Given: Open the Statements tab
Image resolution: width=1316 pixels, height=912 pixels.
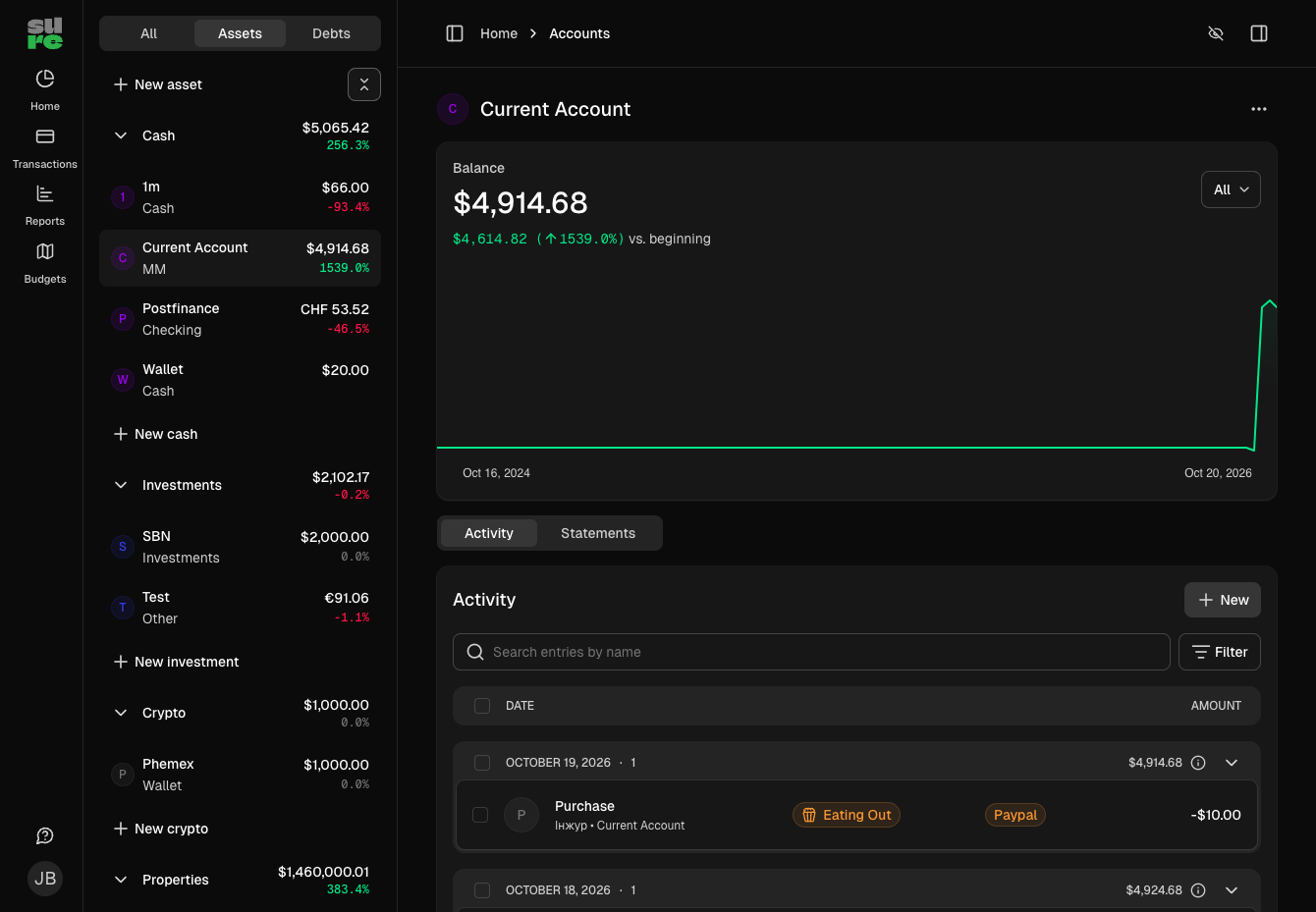Looking at the screenshot, I should coord(598,533).
